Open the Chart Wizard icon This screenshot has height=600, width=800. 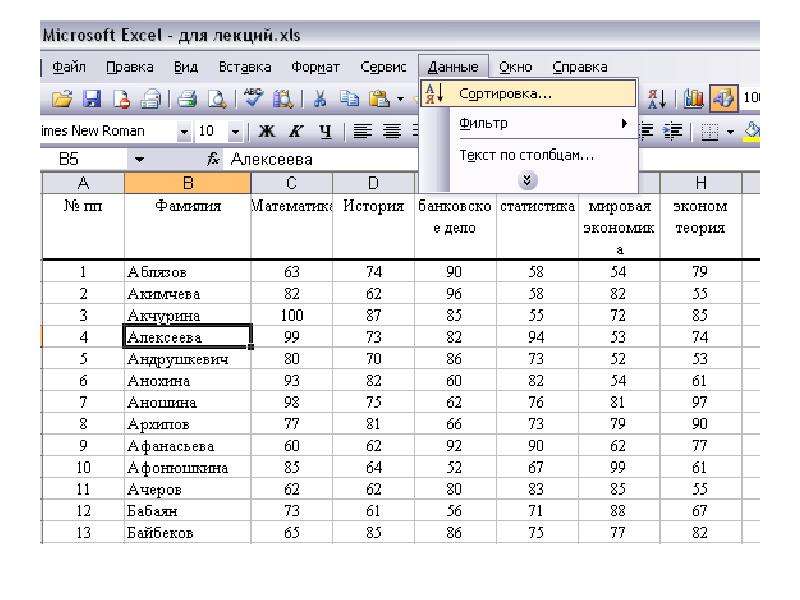(x=693, y=98)
